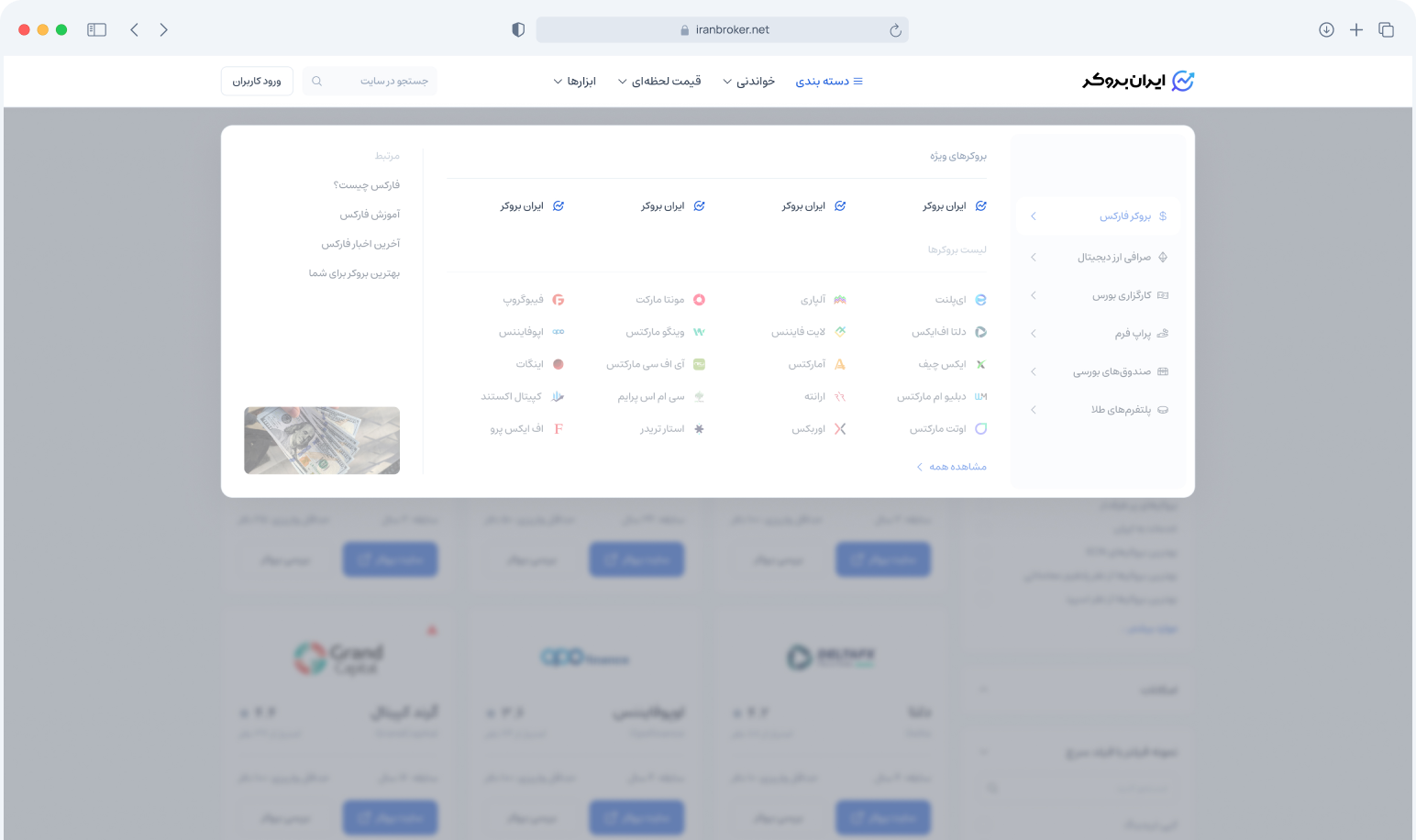
Task: Click the مشاهده همه view-all link
Action: (952, 467)
